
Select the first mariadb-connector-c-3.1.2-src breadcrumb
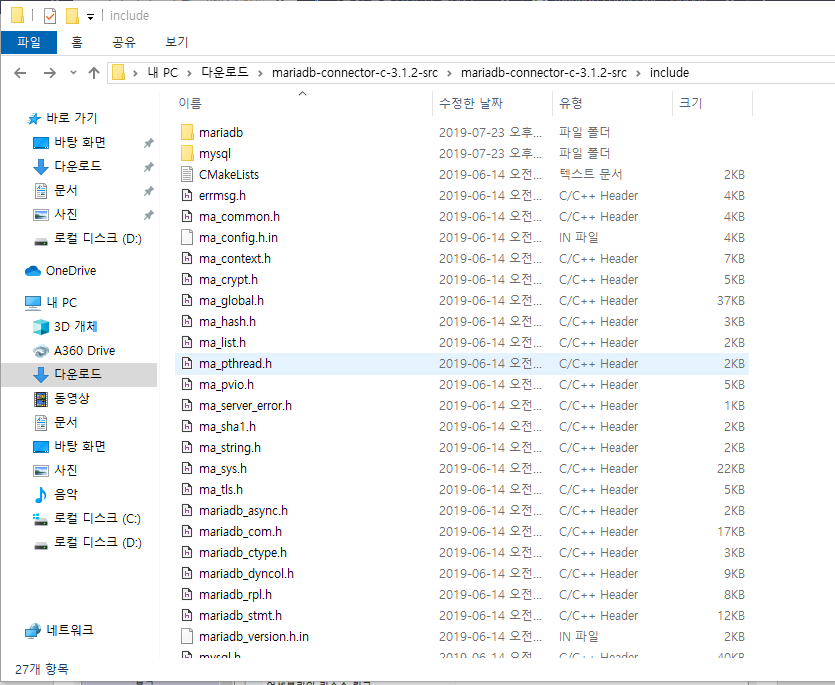pos(355,73)
